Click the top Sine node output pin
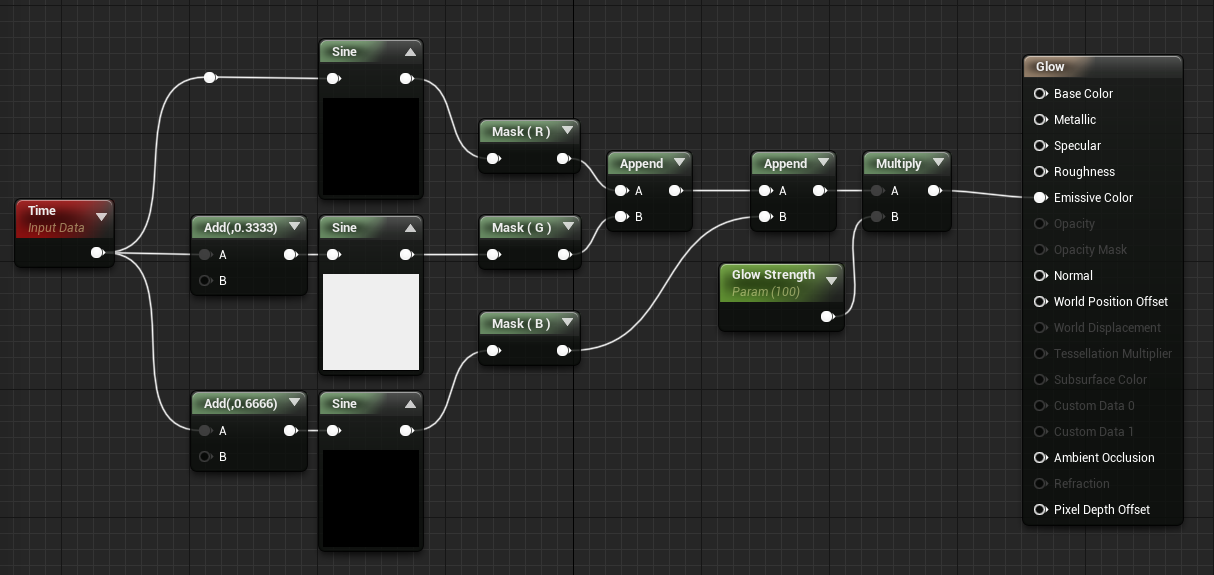The image size is (1214, 575). [406, 78]
